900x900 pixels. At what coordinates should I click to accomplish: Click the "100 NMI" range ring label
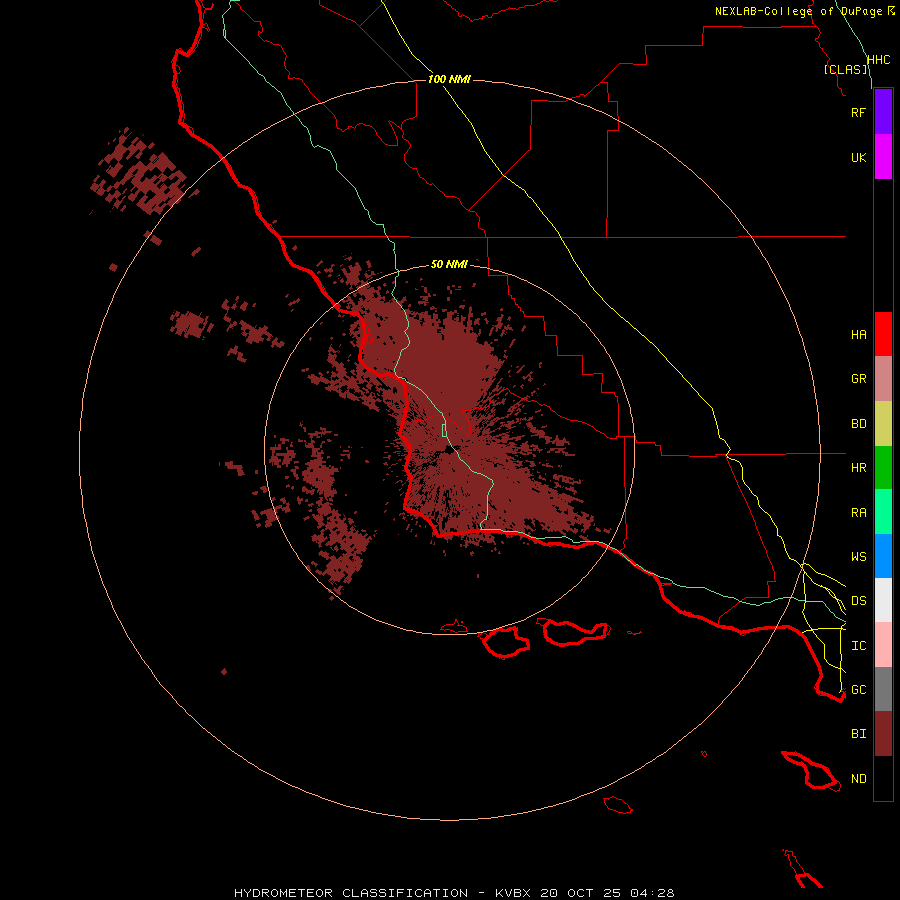[x=449, y=79]
